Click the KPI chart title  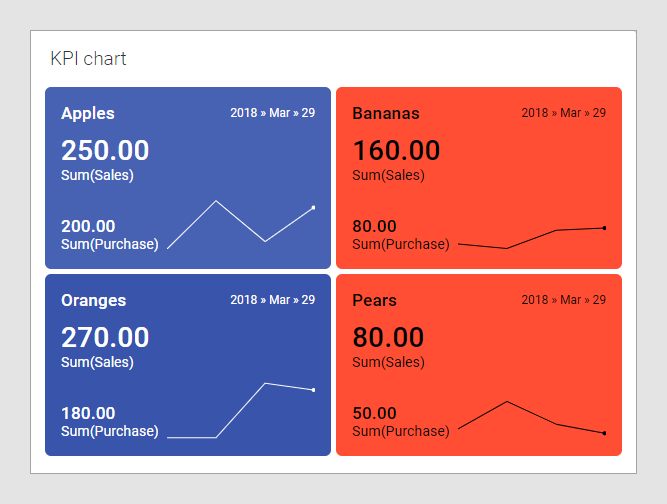88,59
